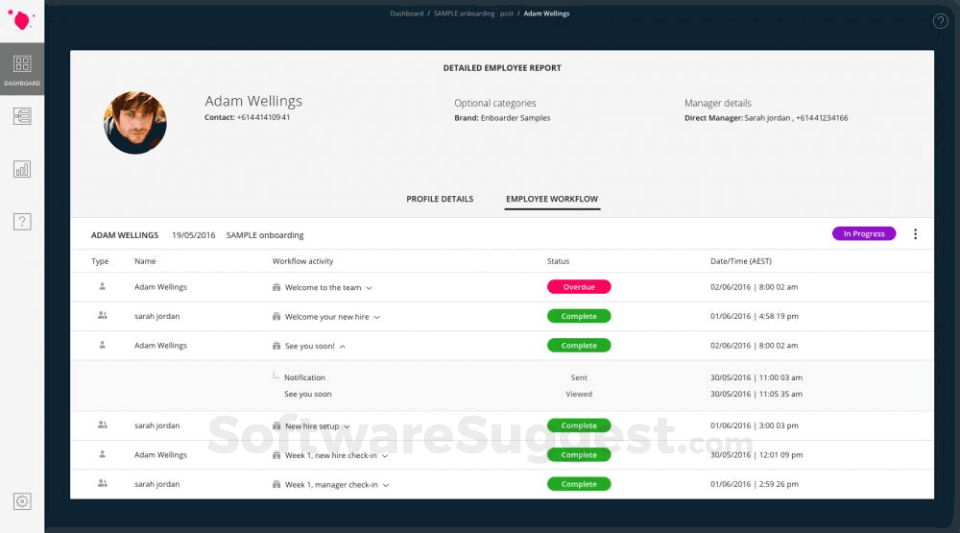Select the Employee Workflow tab
Viewport: 960px width, 533px height.
click(x=552, y=199)
